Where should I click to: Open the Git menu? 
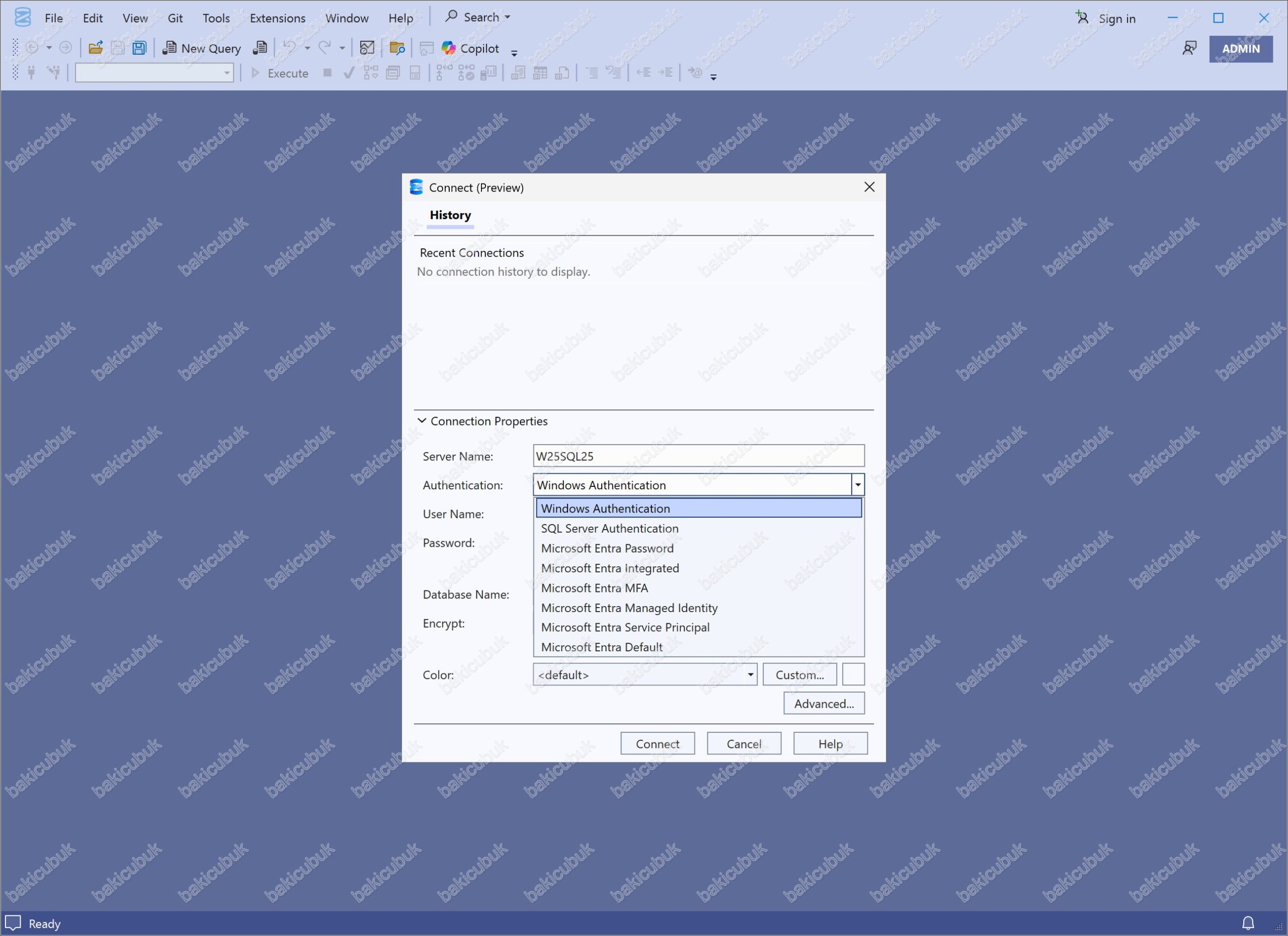pyautogui.click(x=175, y=18)
